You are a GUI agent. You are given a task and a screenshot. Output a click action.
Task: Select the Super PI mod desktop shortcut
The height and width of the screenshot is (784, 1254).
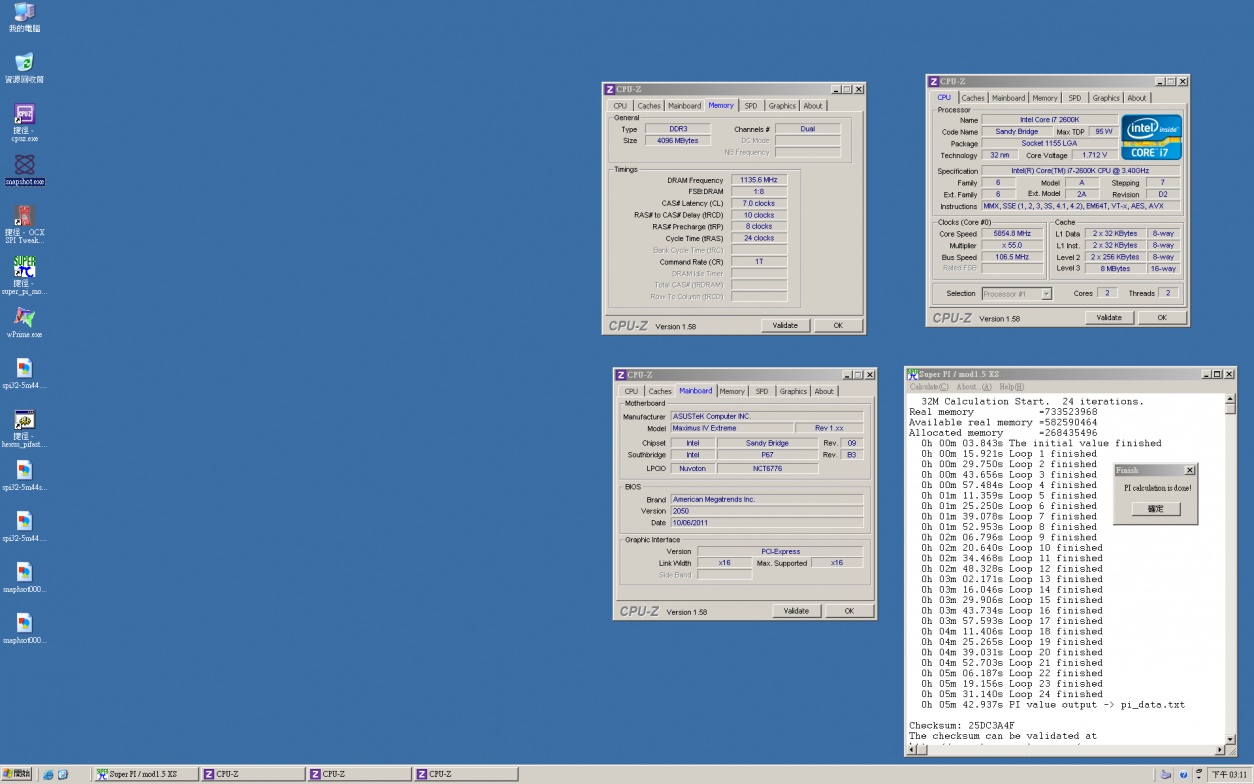[24, 267]
